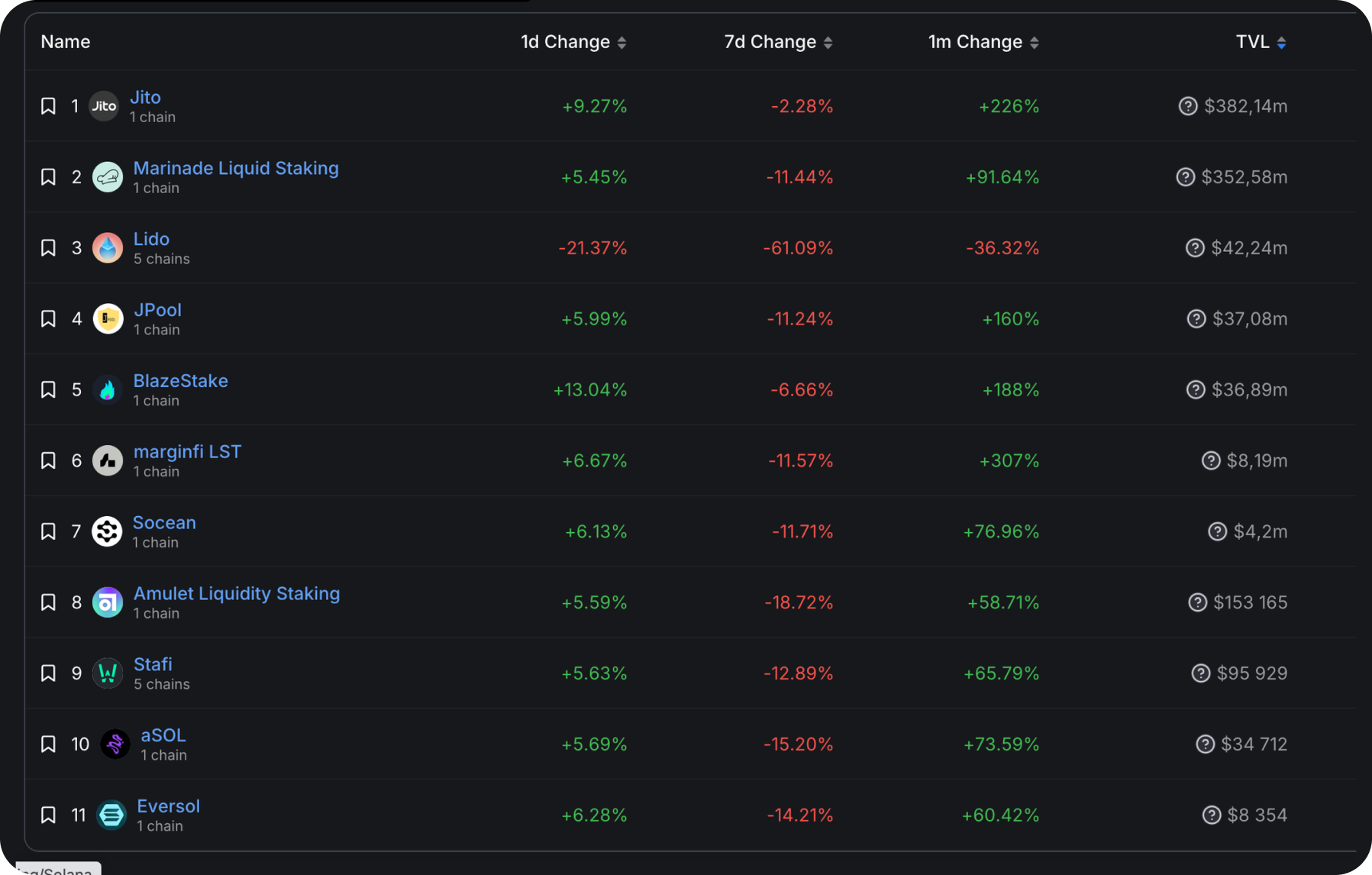Click the Marinade chef-hat logo
The image size is (1372, 875).
click(108, 176)
